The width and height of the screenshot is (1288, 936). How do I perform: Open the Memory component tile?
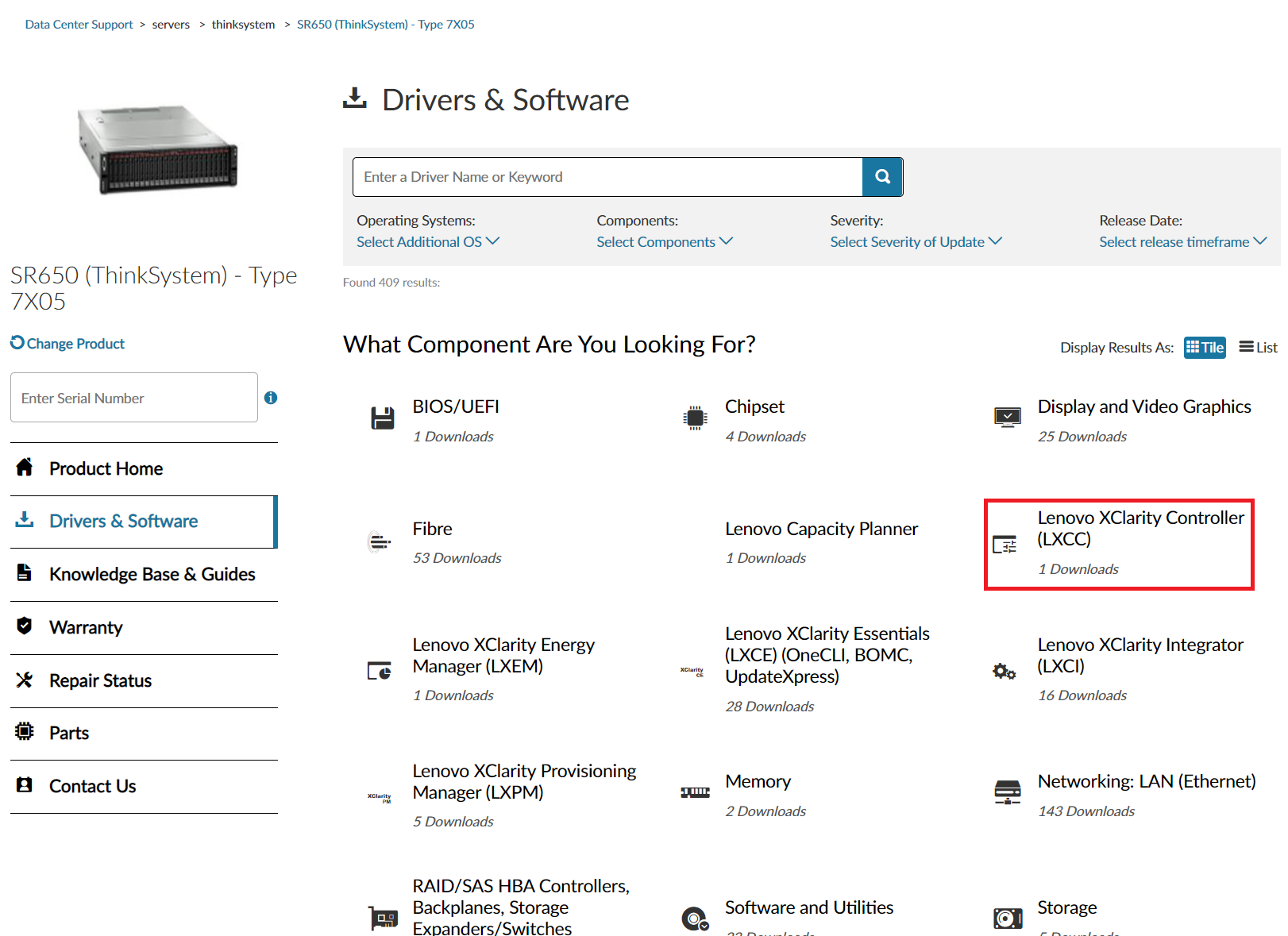(758, 781)
